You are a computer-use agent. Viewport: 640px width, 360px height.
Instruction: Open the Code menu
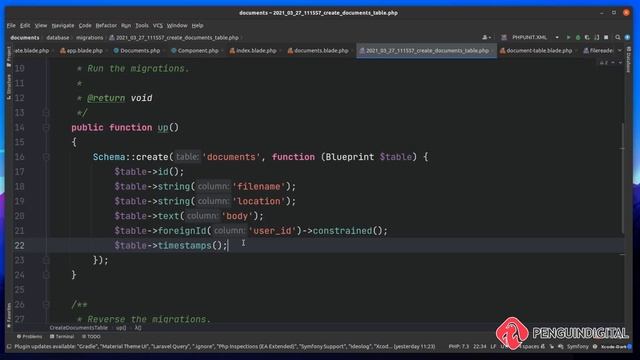point(85,25)
